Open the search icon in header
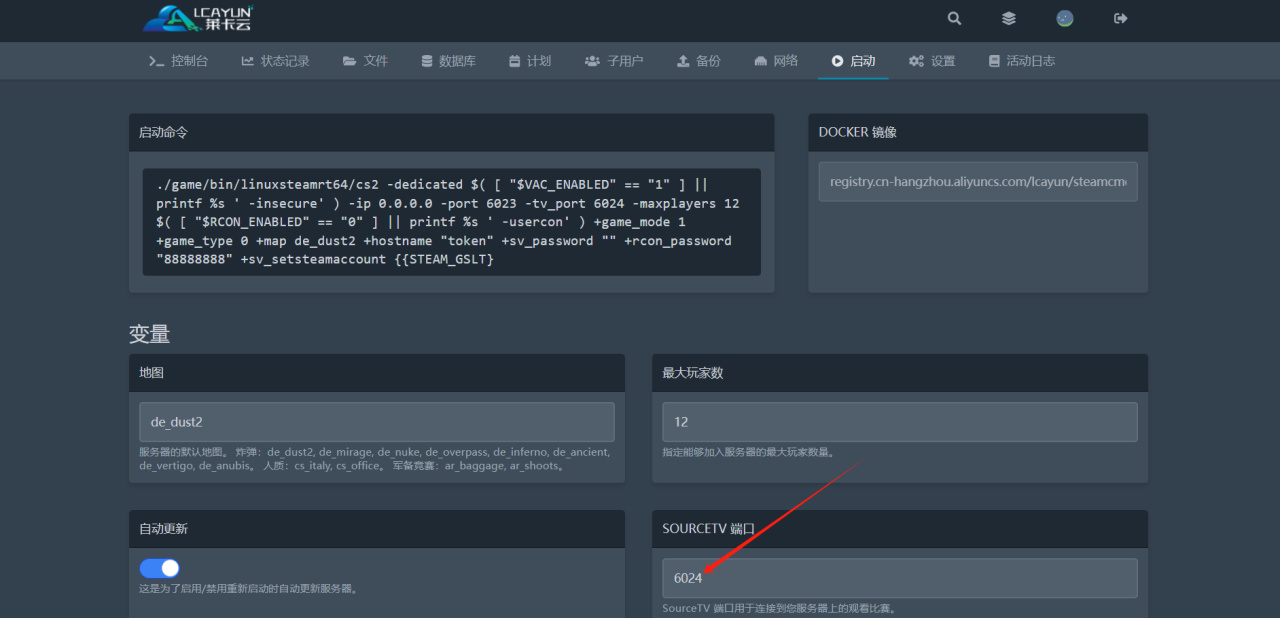This screenshot has height=618, width=1280. tap(954, 18)
